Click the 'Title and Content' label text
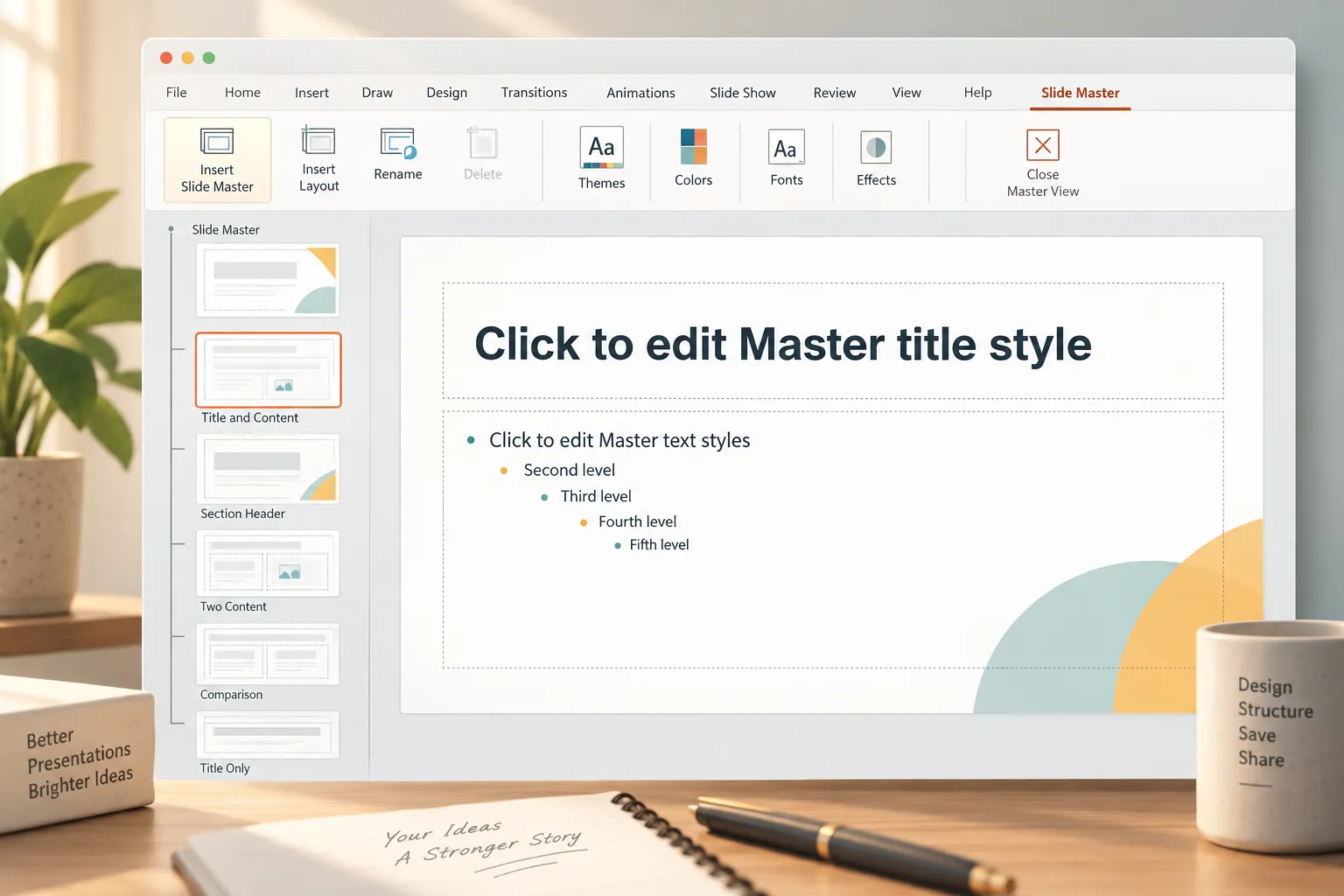Viewport: 1344px width, 896px height. tap(249, 418)
